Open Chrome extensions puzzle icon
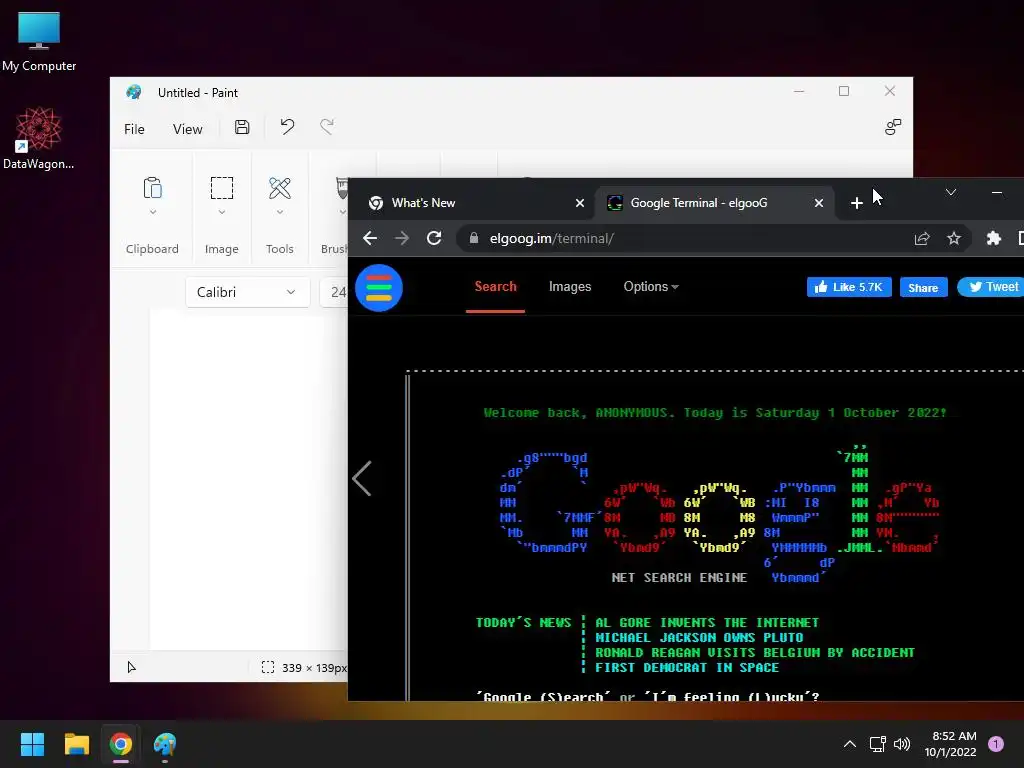The height and width of the screenshot is (768, 1024). pos(993,238)
